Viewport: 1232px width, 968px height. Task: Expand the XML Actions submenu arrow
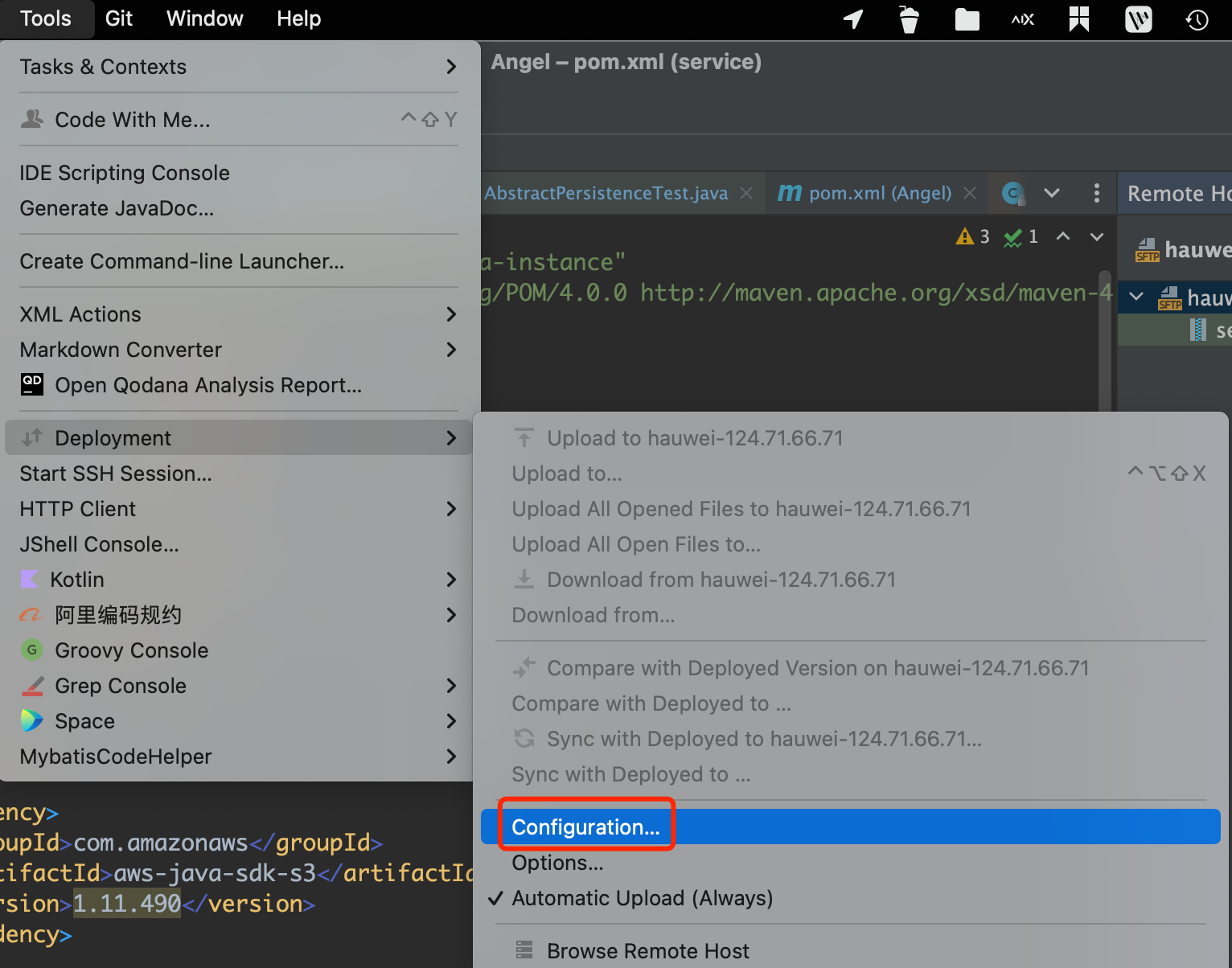click(x=451, y=314)
